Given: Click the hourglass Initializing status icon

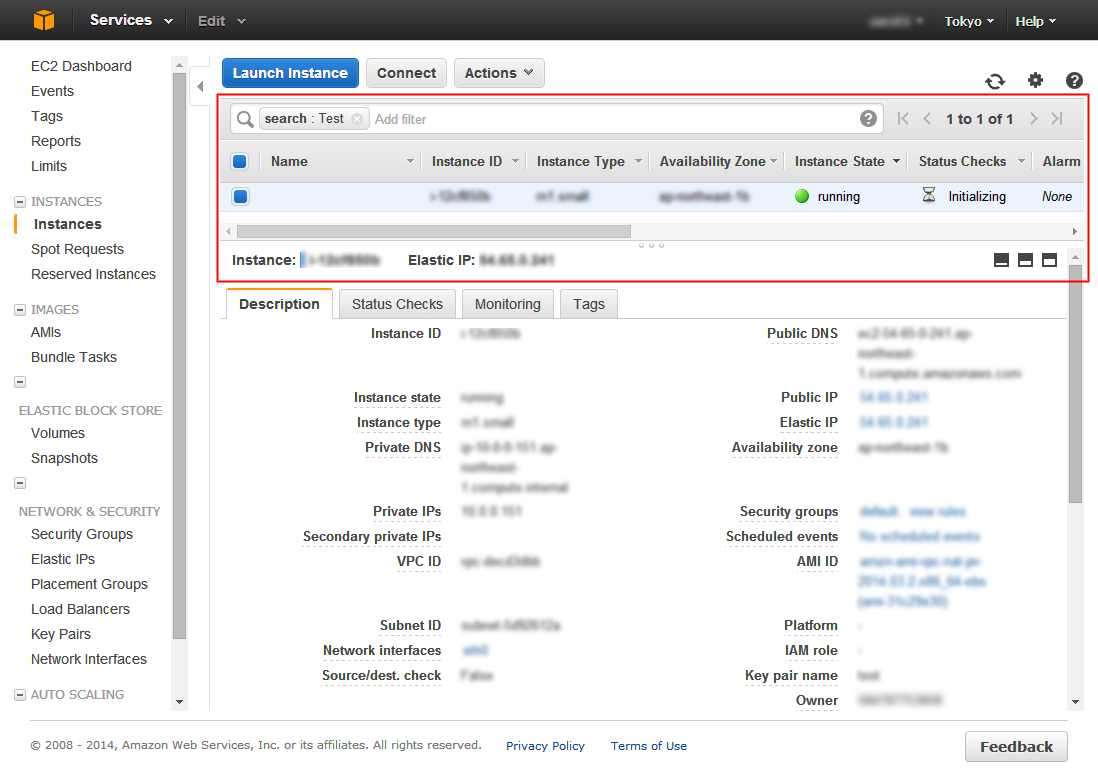Looking at the screenshot, I should click(929, 195).
